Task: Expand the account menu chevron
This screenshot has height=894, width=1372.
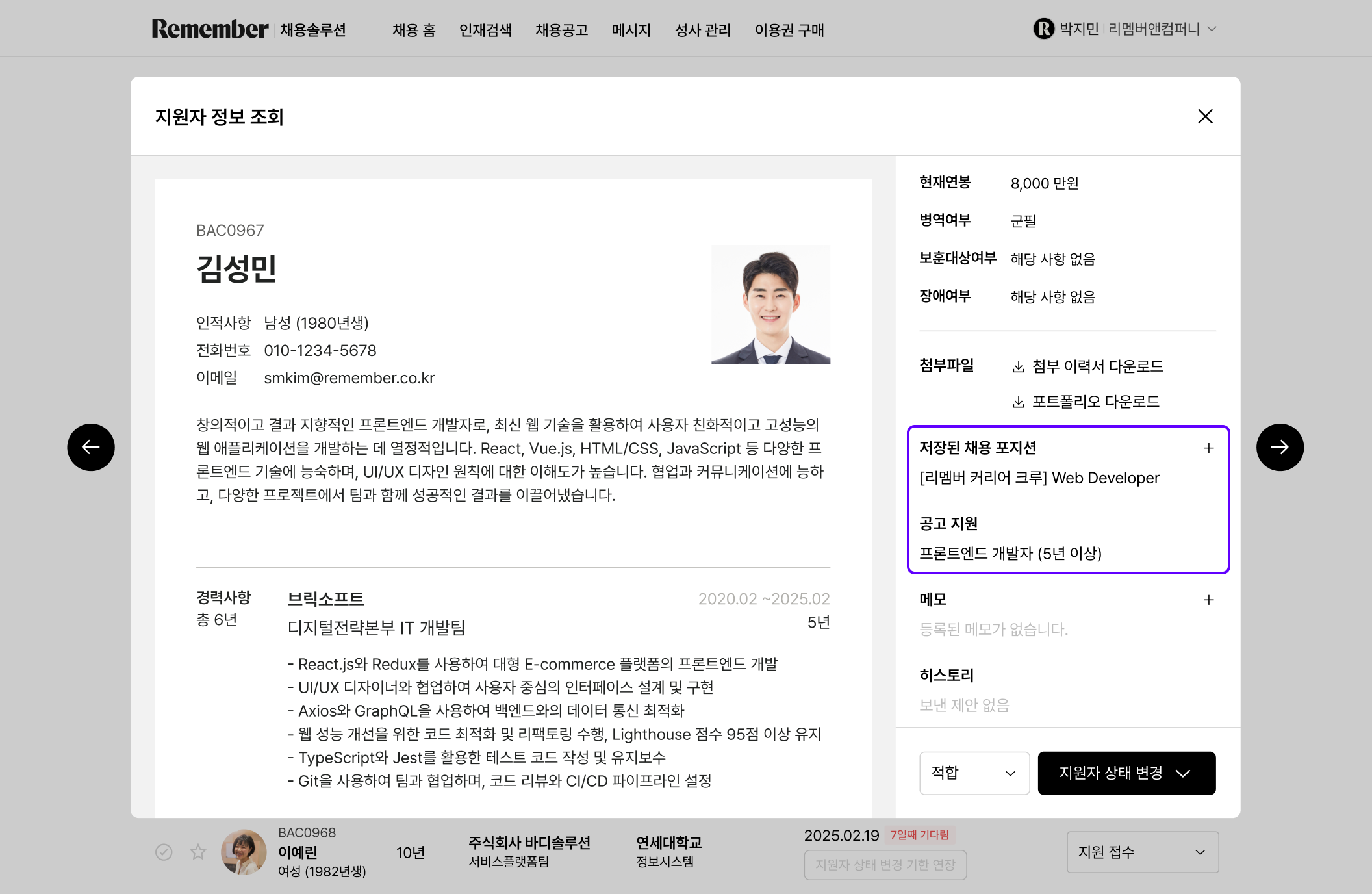Action: coord(1212,29)
